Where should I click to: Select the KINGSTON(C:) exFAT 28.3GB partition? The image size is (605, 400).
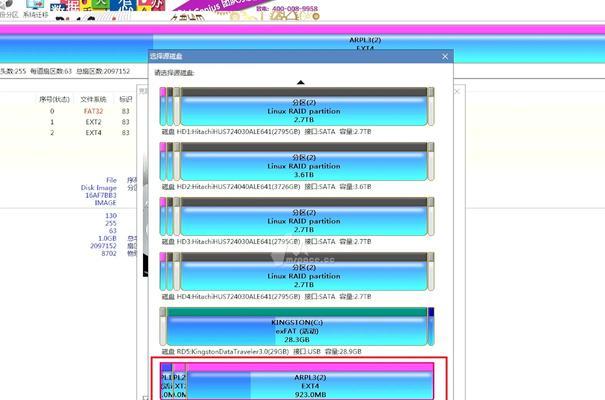pyautogui.click(x=297, y=327)
